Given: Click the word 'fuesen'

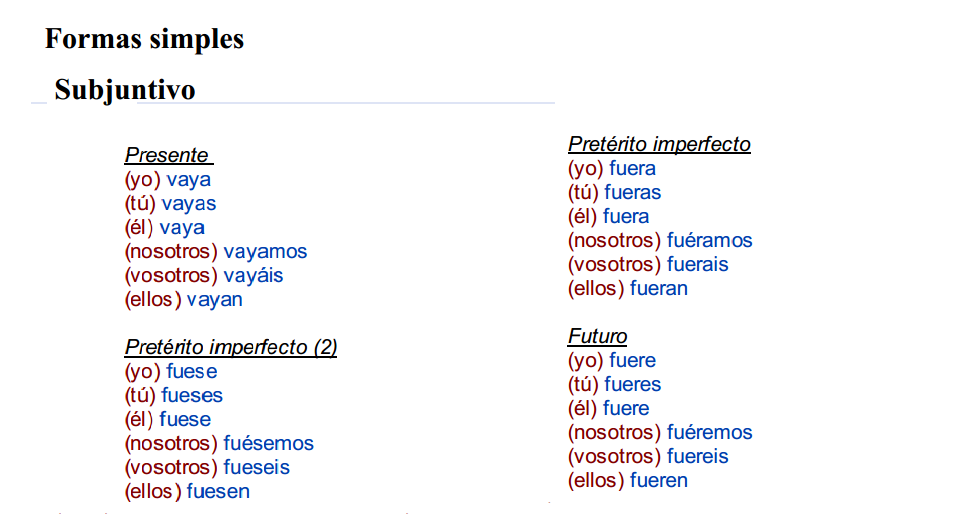Looking at the screenshot, I should tap(218, 491).
